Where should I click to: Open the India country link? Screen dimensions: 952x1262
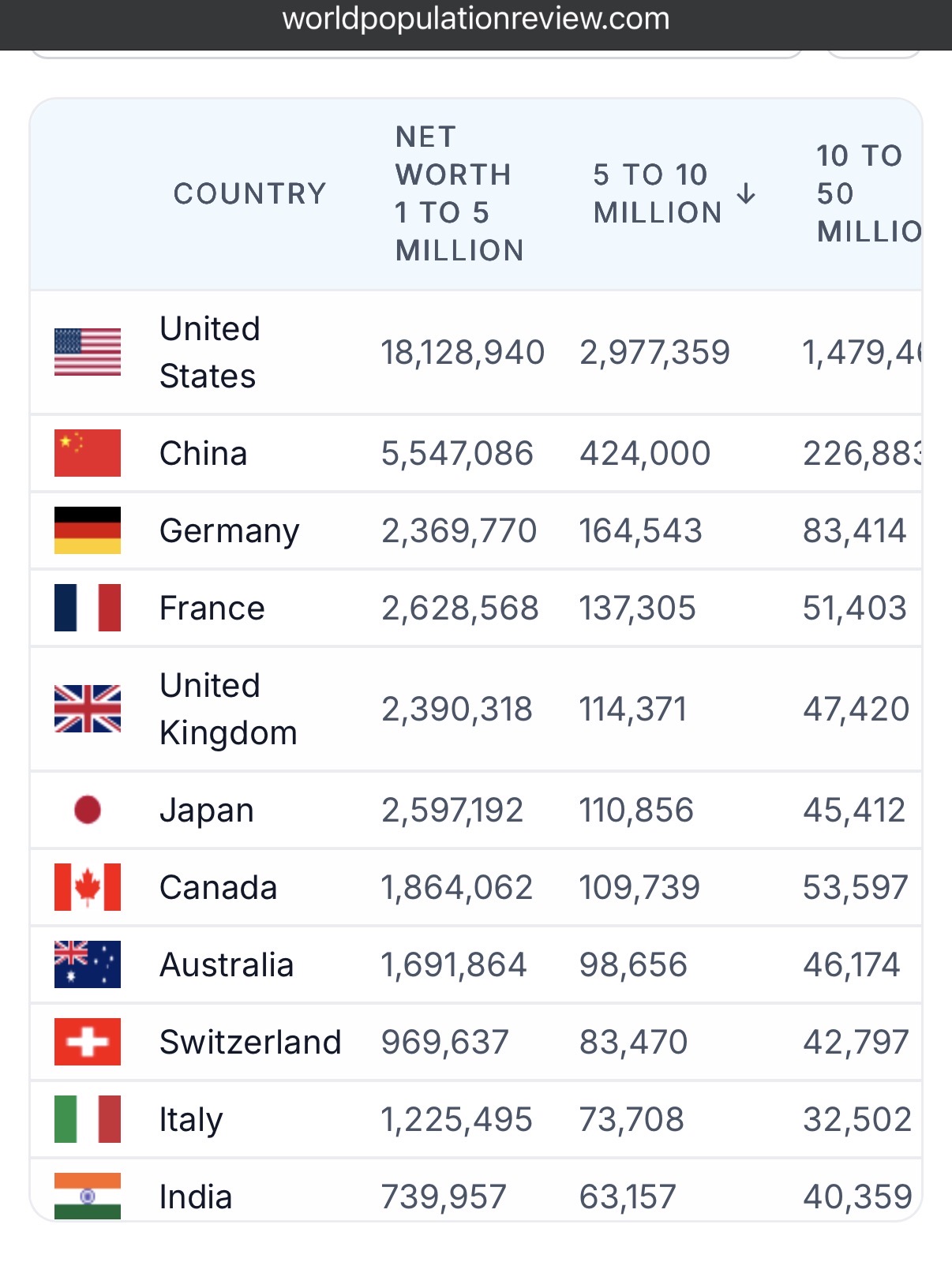coord(196,1196)
